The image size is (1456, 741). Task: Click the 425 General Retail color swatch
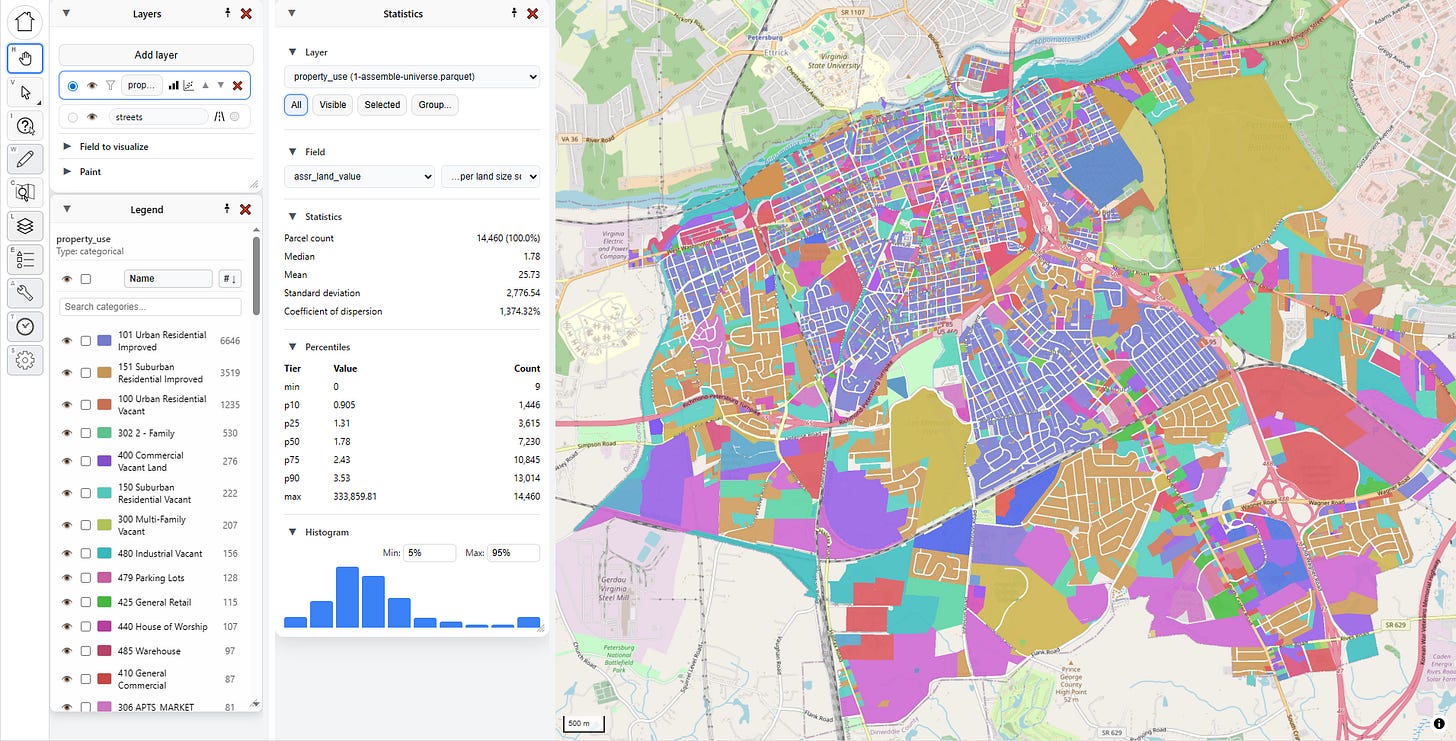click(x=105, y=602)
